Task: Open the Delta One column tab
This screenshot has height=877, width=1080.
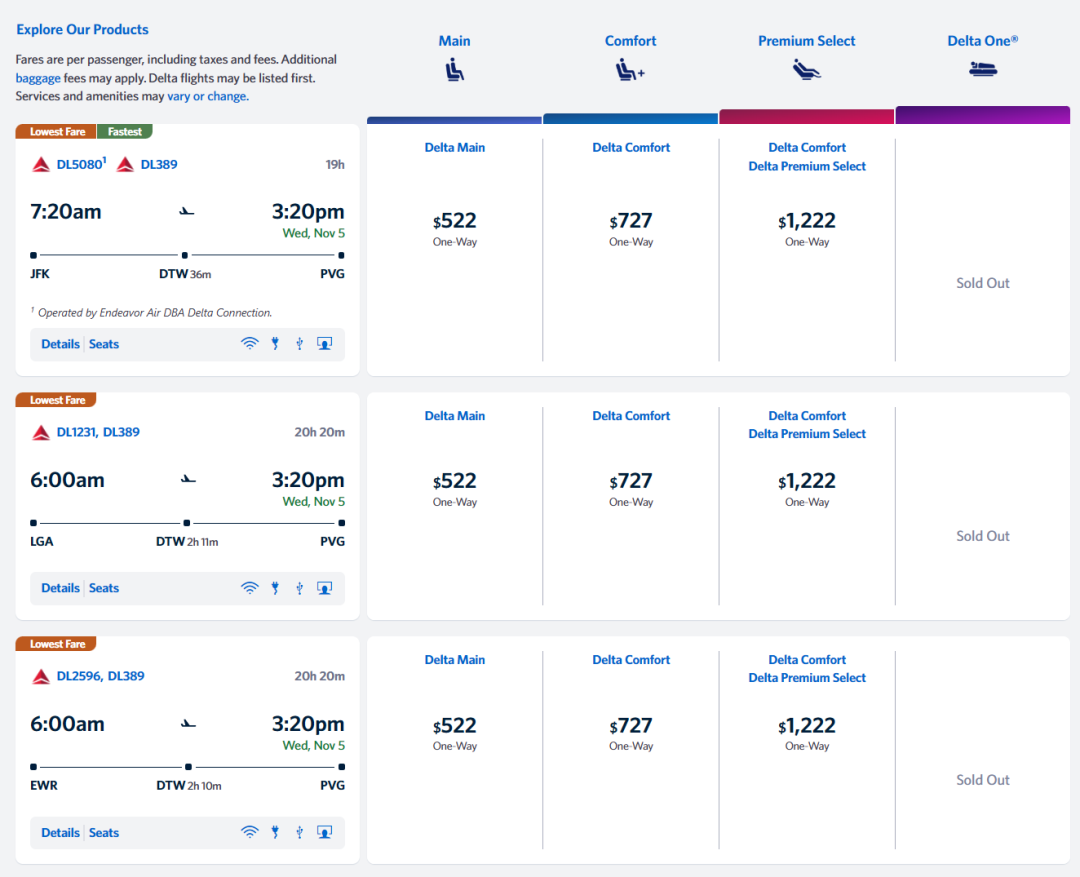Action: 983,41
